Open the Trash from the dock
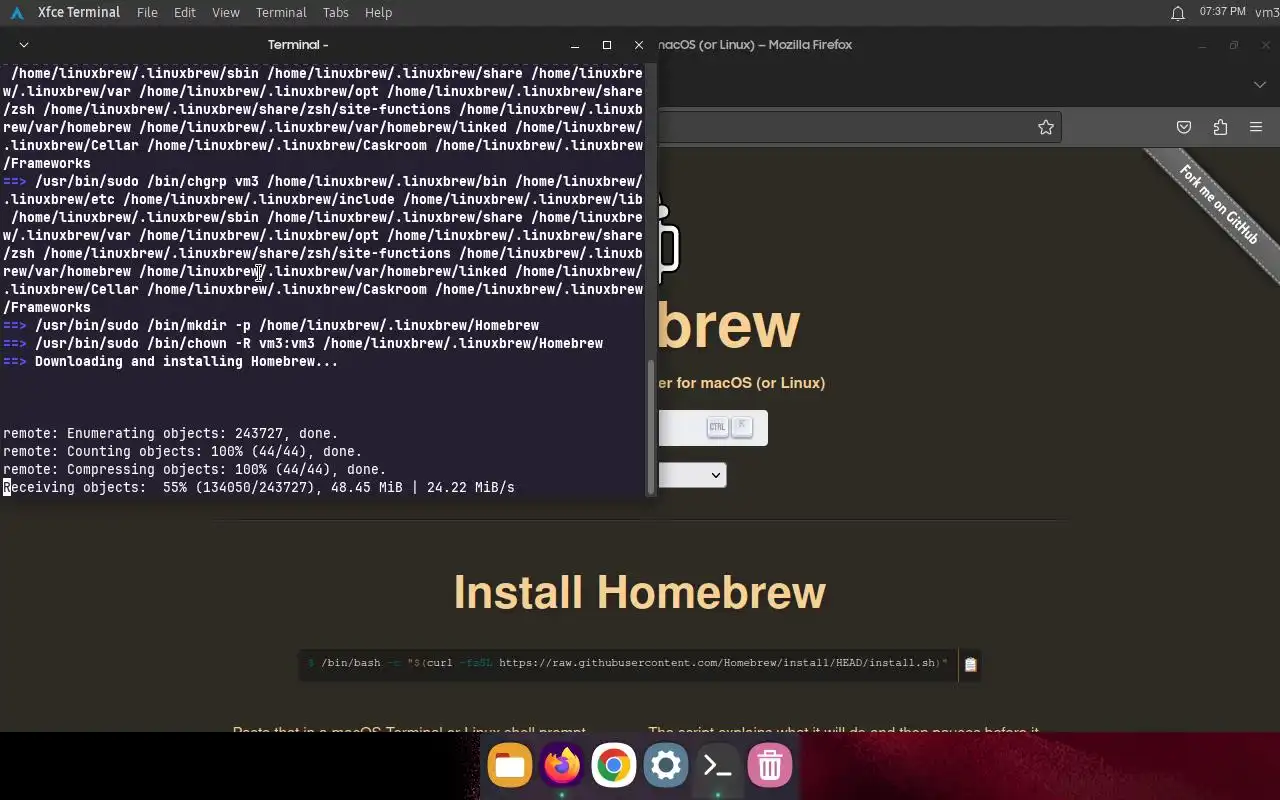1280x800 pixels. tap(770, 766)
